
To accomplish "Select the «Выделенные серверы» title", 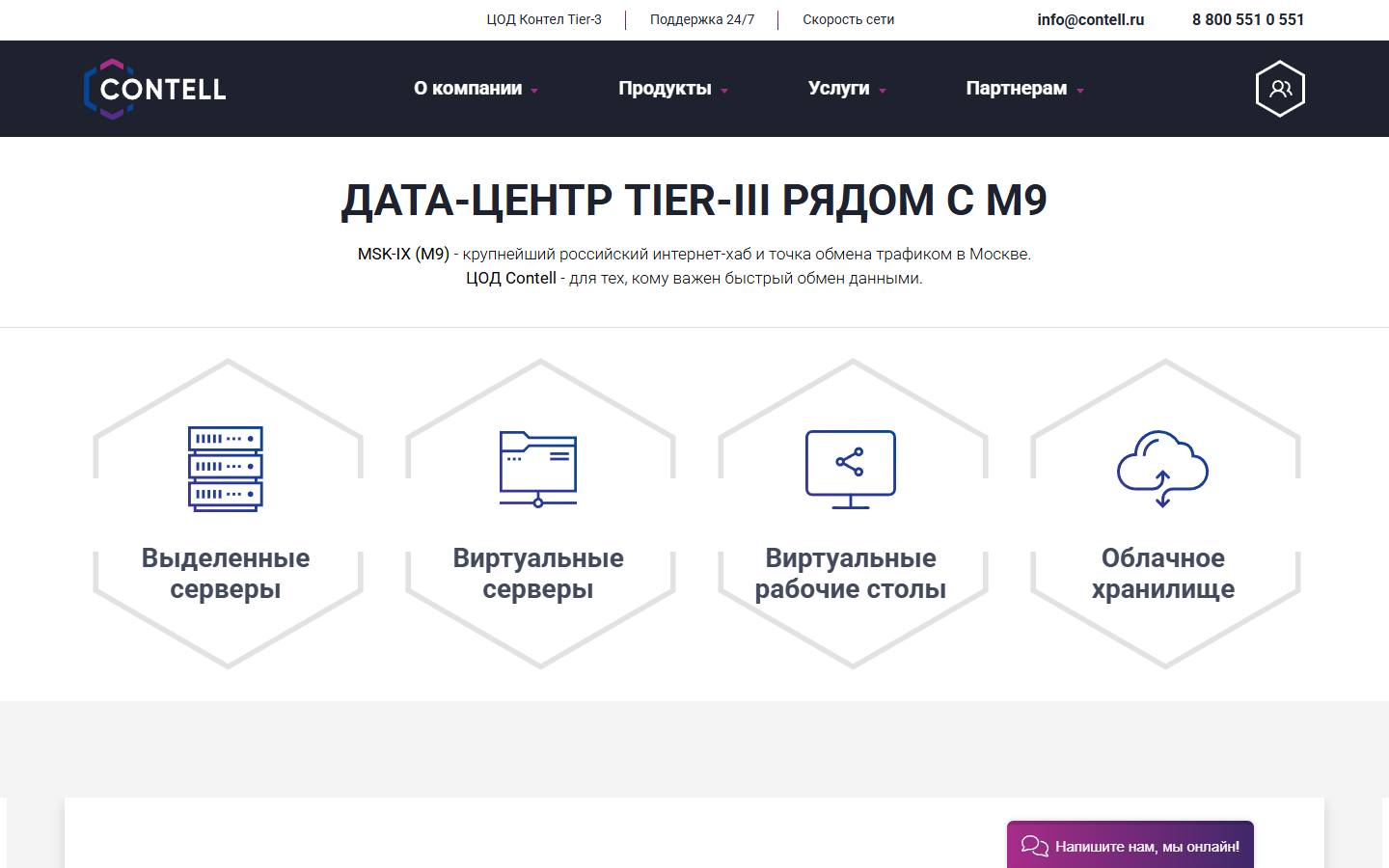I will coord(226,573).
